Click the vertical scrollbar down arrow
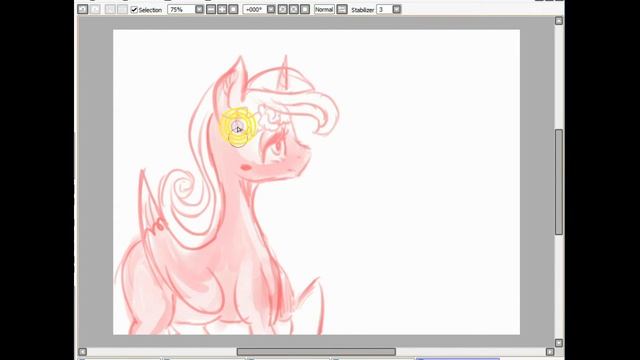Image resolution: width=640 pixels, height=360 pixels. point(559,343)
